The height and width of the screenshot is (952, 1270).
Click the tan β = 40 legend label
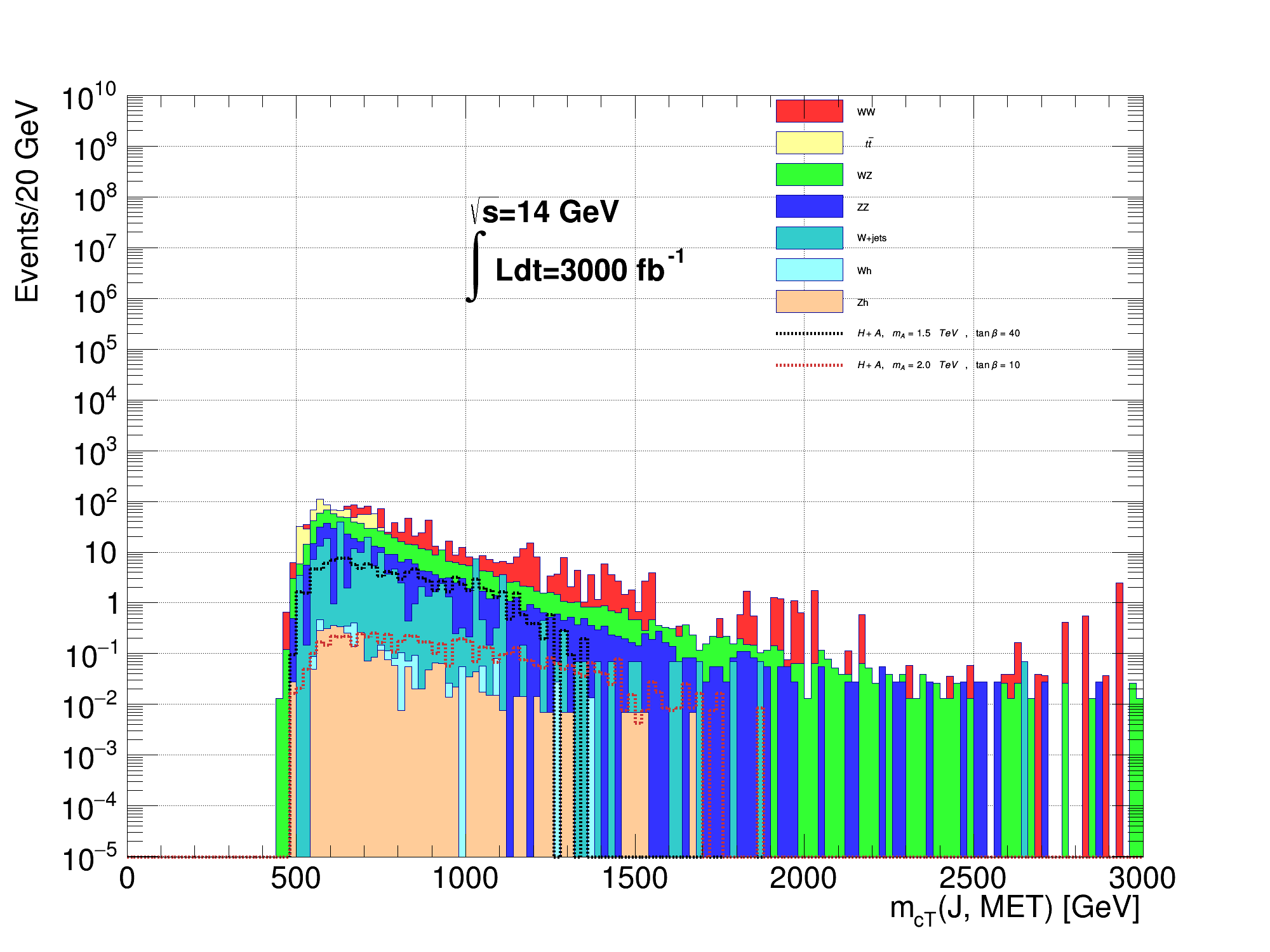pos(998,333)
